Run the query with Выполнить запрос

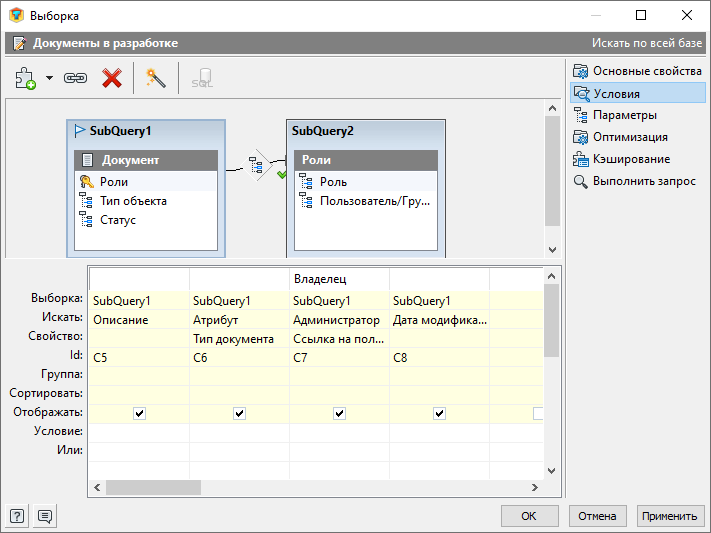coord(643,181)
